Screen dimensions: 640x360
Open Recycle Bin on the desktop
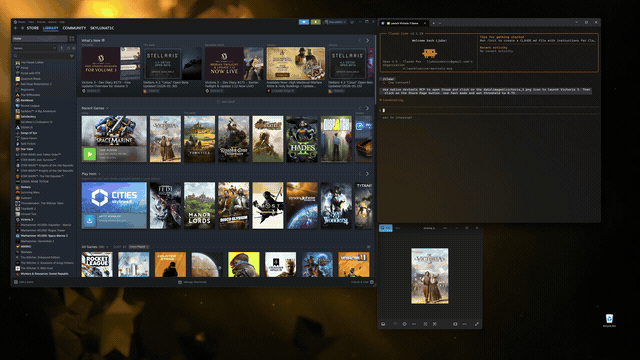pos(609,320)
